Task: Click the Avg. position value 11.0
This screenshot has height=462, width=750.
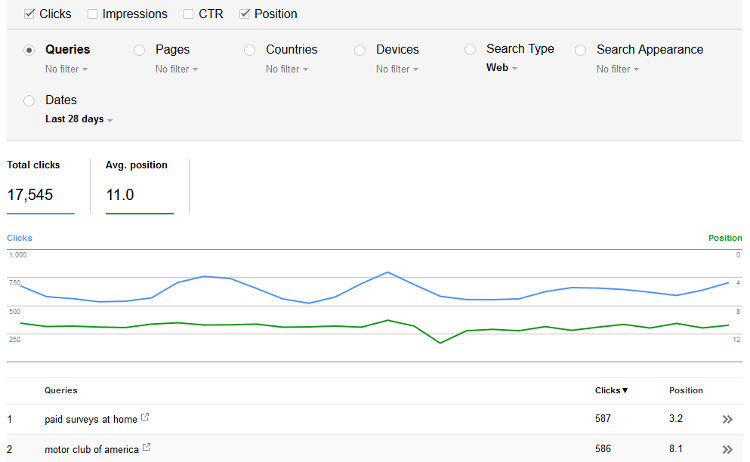Action: (x=120, y=195)
